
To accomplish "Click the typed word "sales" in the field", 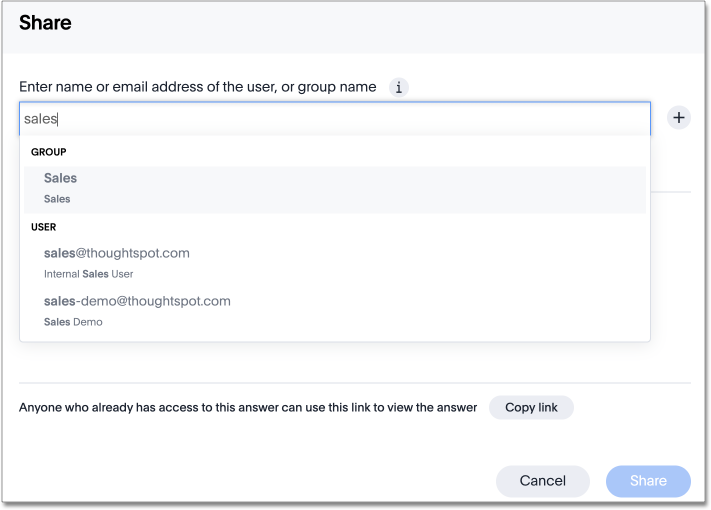I will (x=40, y=118).
